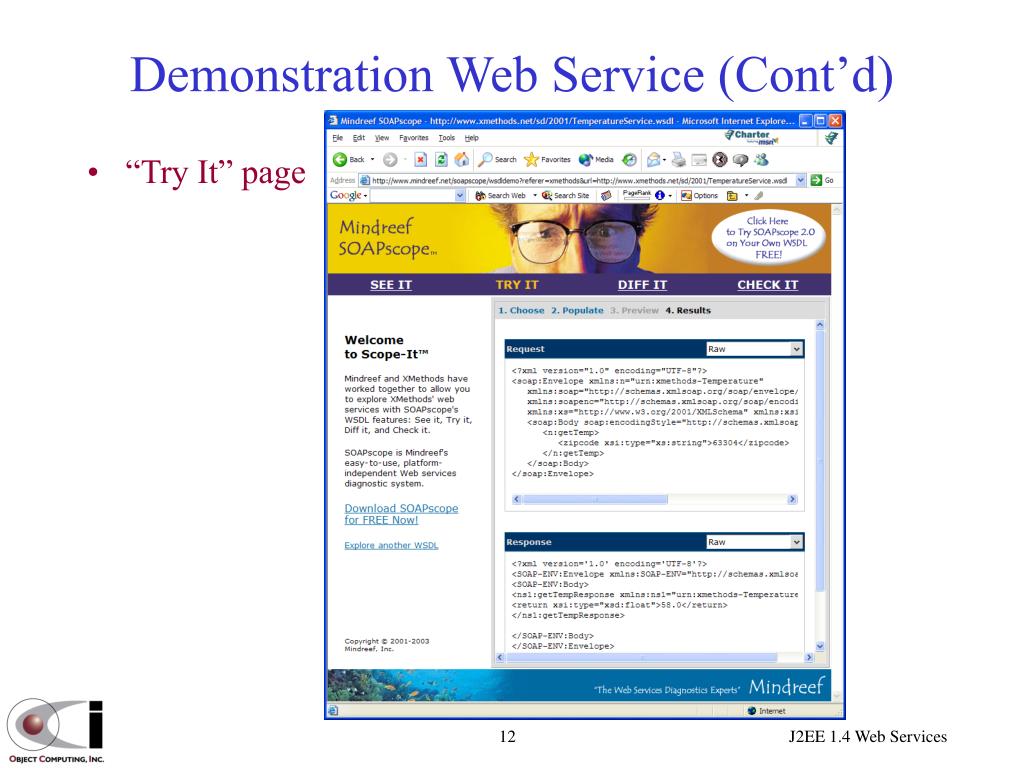Image resolution: width=1024 pixels, height=768 pixels.
Task: Open the Tools menu
Action: click(447, 138)
